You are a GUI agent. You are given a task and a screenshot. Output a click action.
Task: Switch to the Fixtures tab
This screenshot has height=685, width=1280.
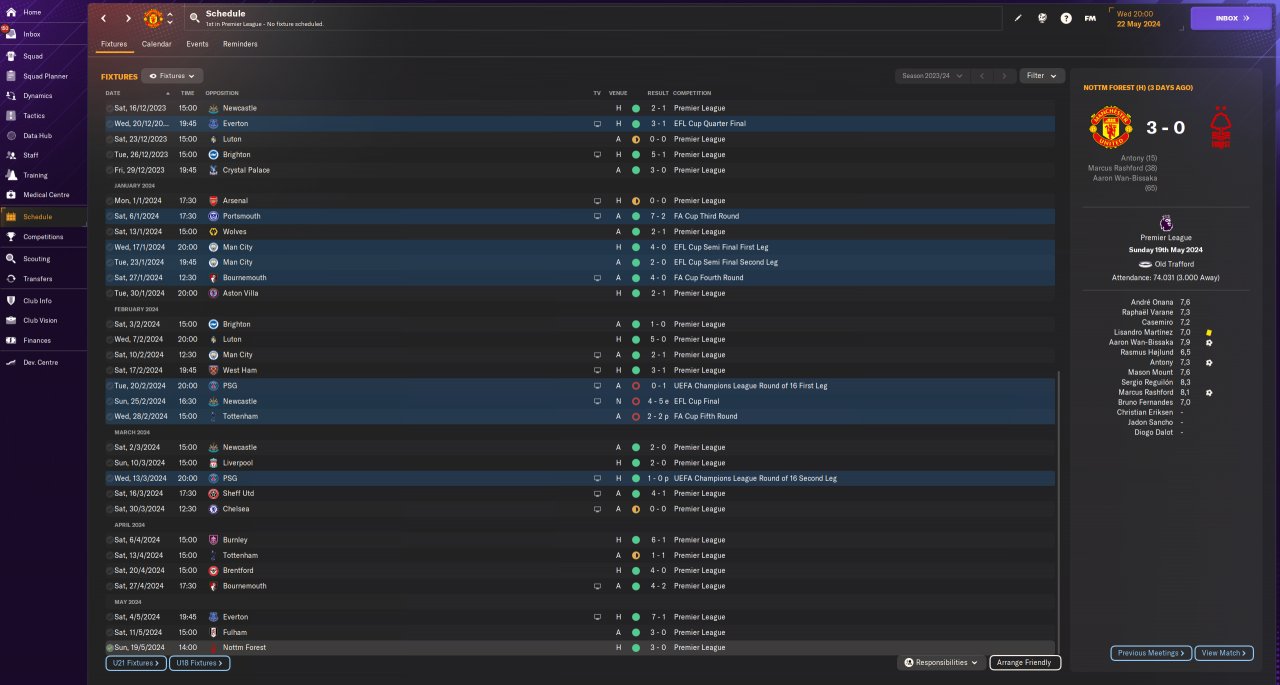[114, 44]
